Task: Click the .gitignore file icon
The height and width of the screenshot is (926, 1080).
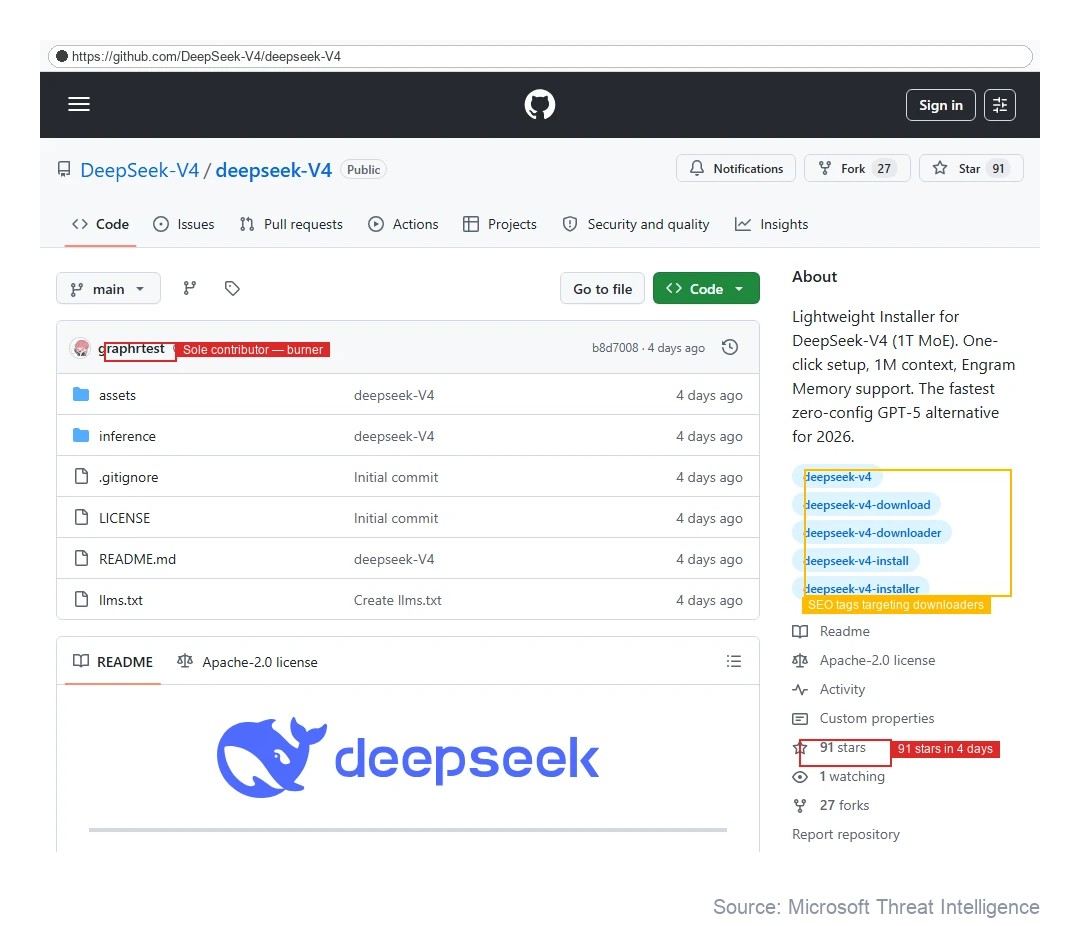Action: tap(81, 476)
